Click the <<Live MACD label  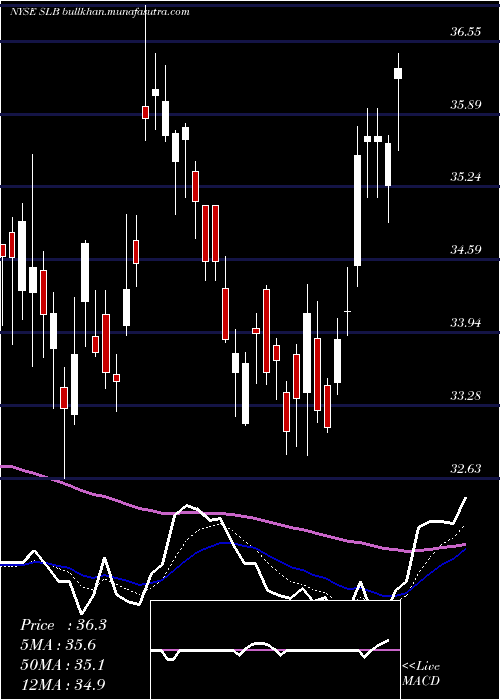pyautogui.click(x=421, y=674)
